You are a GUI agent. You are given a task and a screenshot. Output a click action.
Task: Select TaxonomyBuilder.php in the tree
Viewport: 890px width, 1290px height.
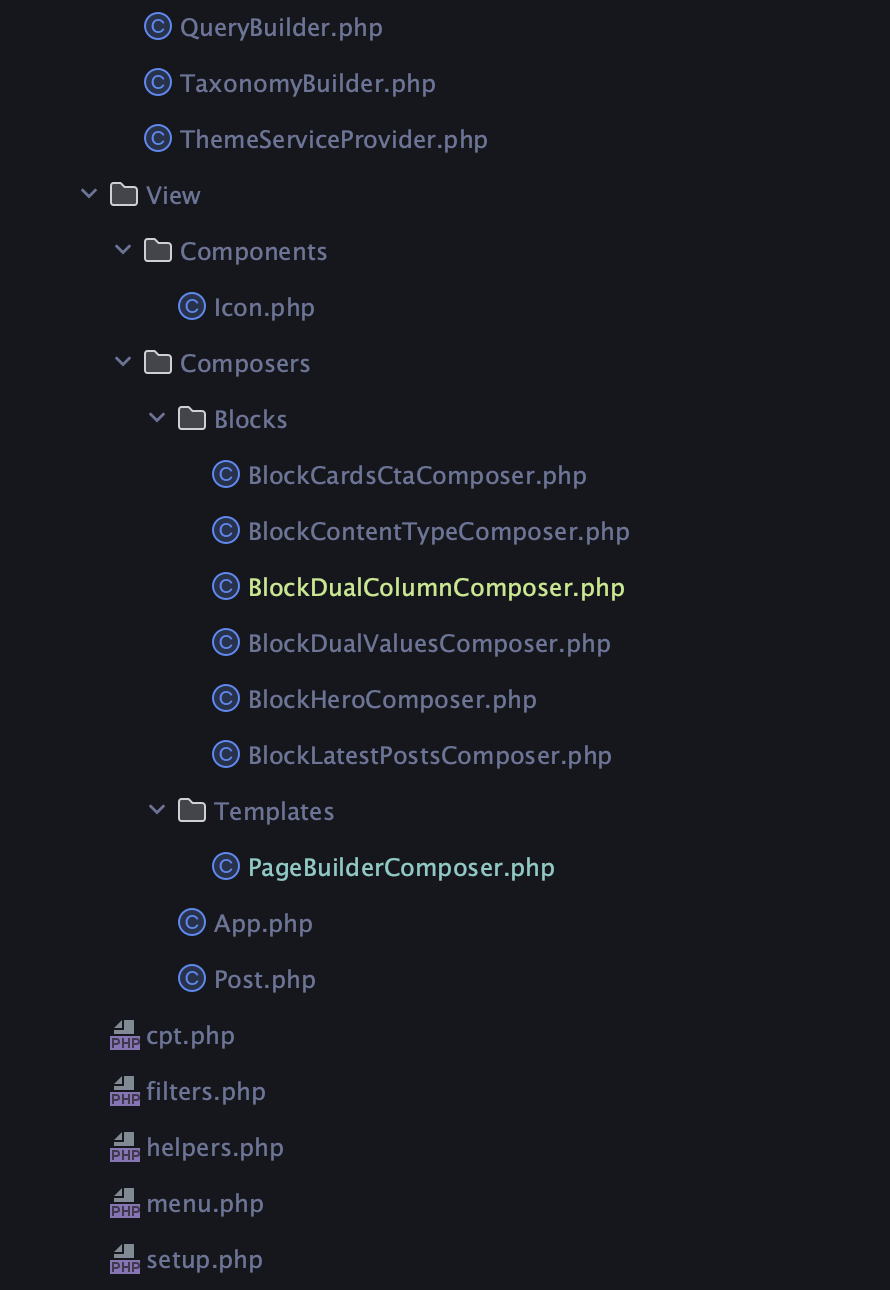pos(308,83)
